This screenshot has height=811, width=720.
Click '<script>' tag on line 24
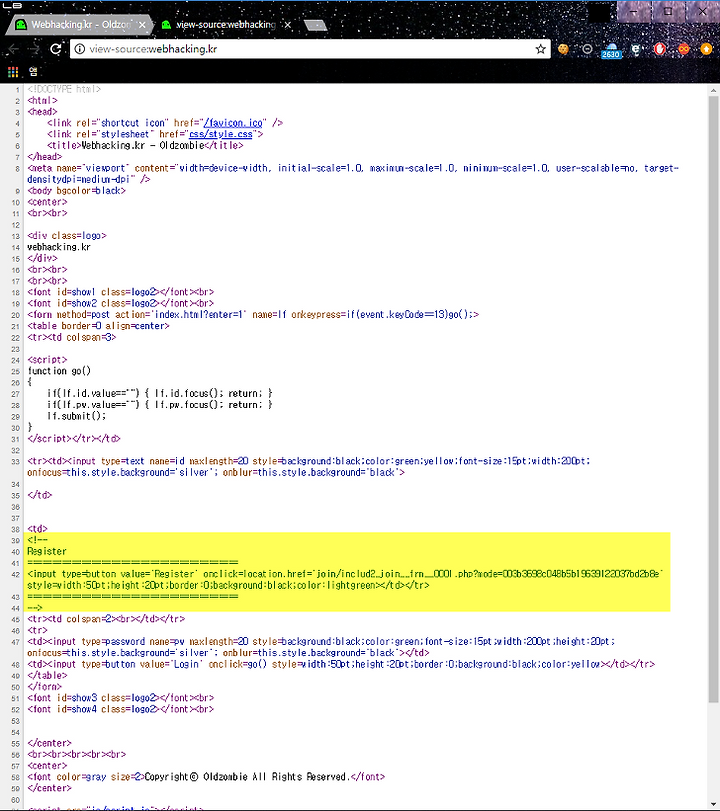point(47,359)
